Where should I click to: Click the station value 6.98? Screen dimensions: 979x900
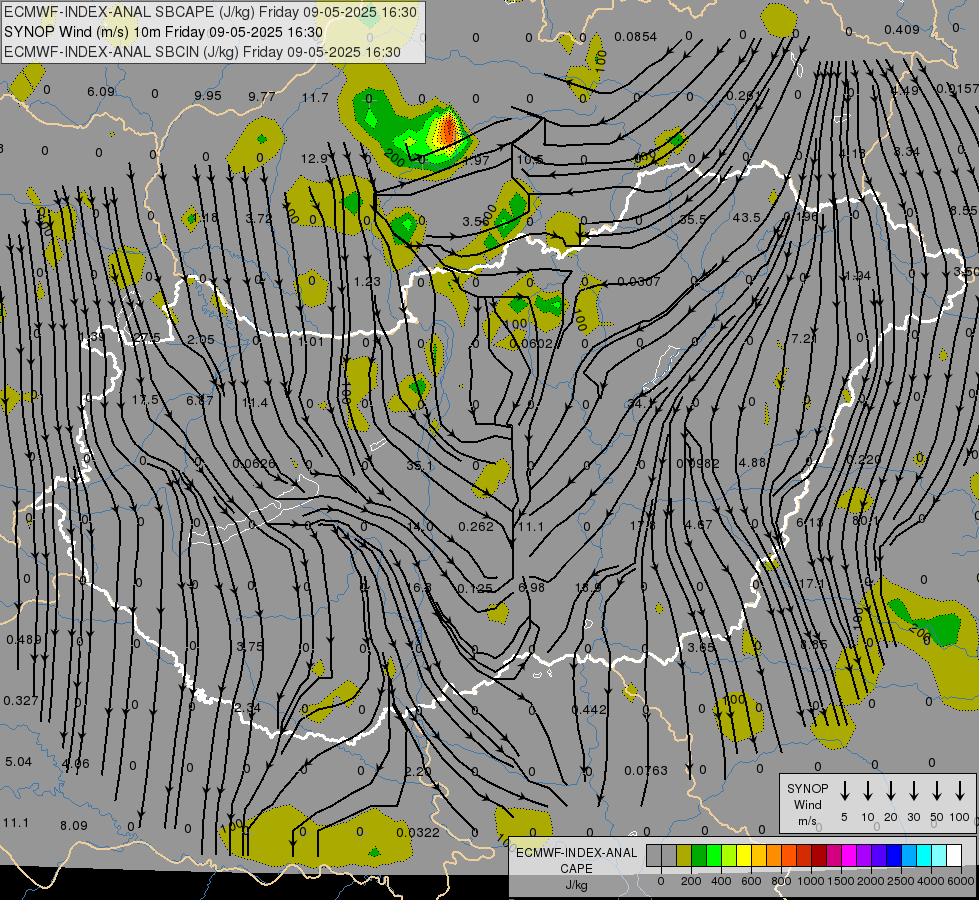pyautogui.click(x=531, y=588)
